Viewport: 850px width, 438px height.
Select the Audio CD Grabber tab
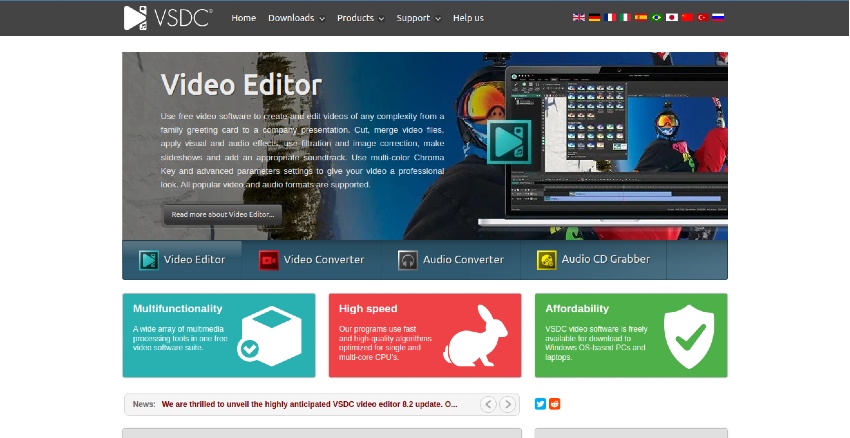pyautogui.click(x=594, y=260)
